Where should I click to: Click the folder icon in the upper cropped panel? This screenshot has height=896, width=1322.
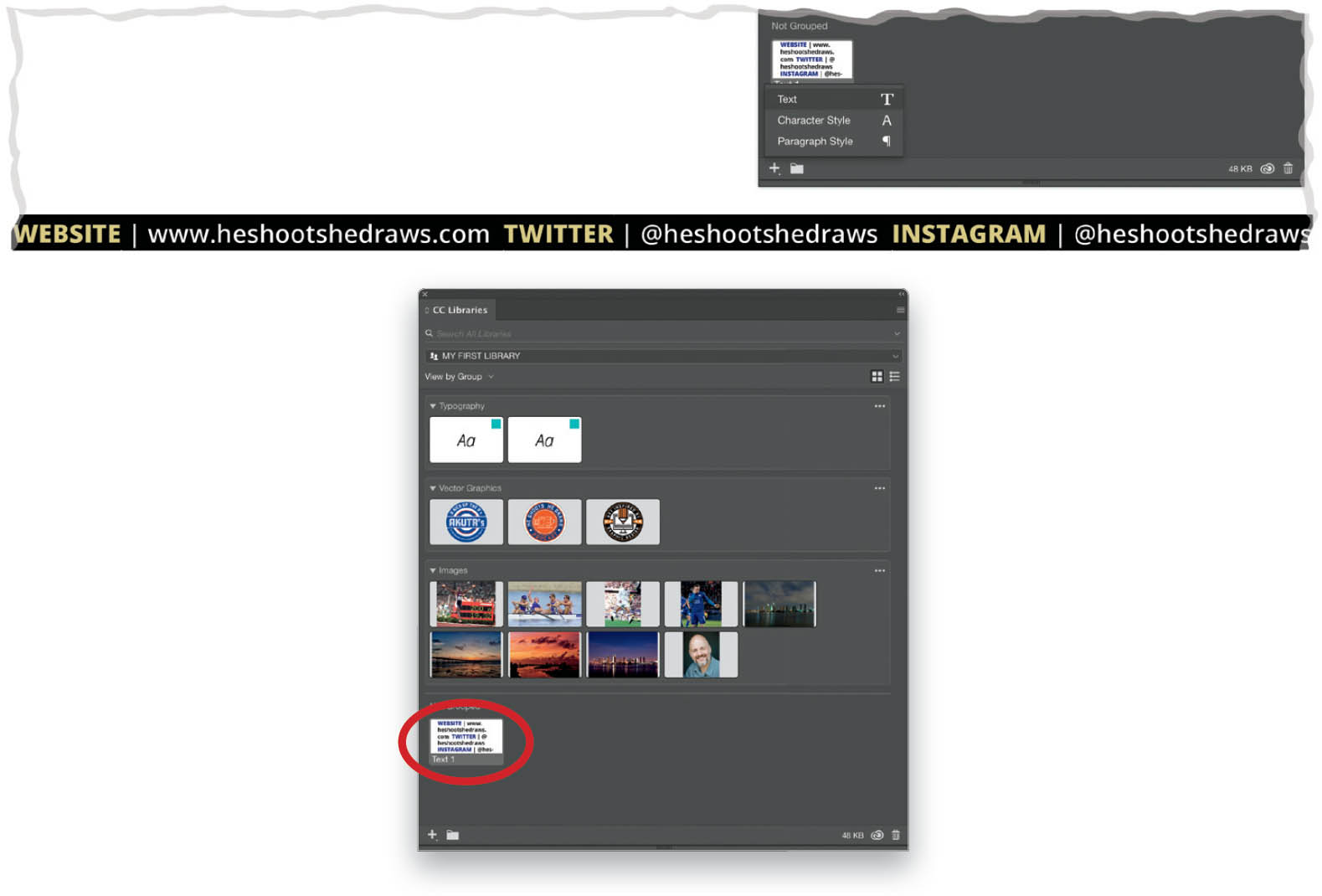796,168
